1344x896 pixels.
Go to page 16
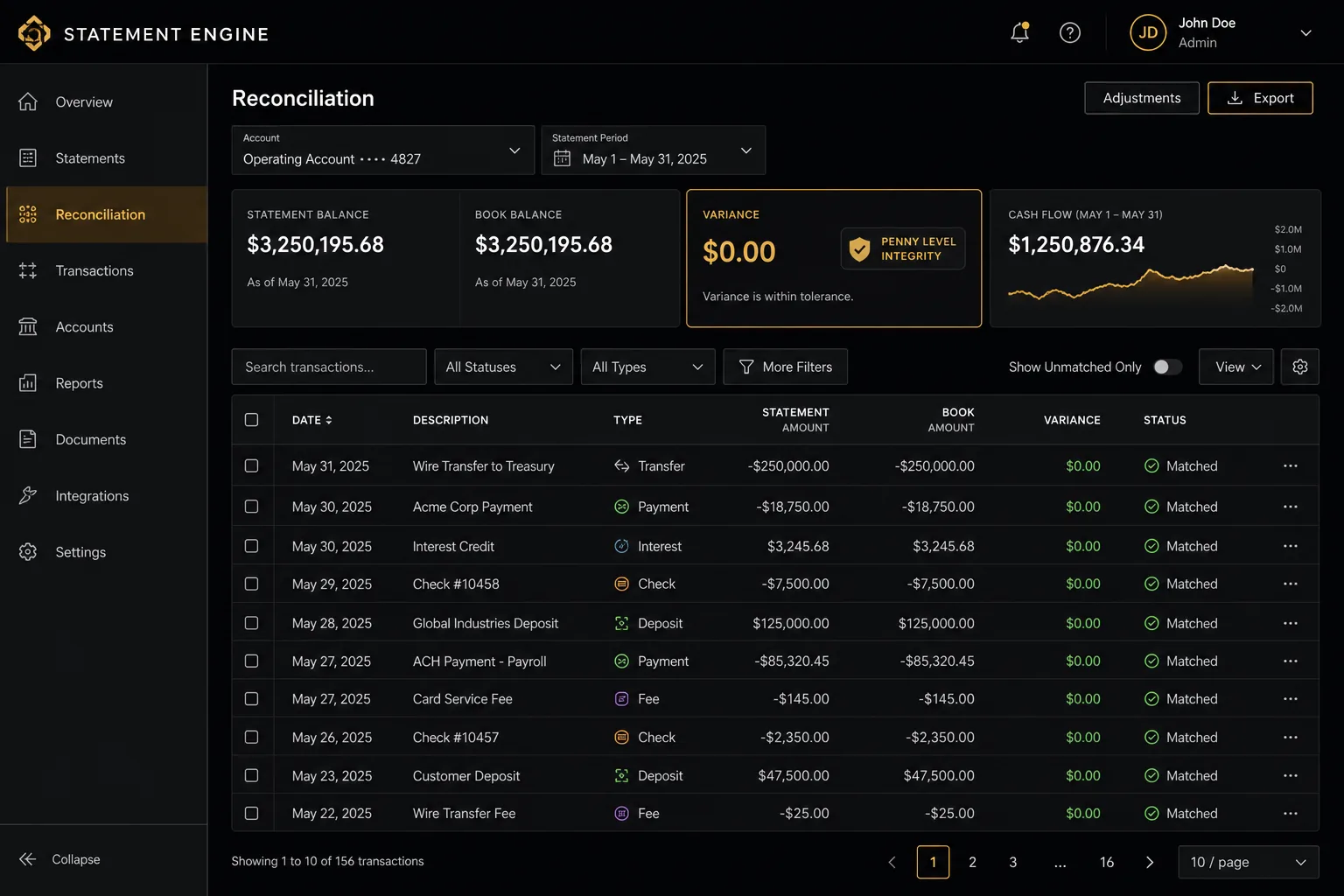click(1107, 862)
